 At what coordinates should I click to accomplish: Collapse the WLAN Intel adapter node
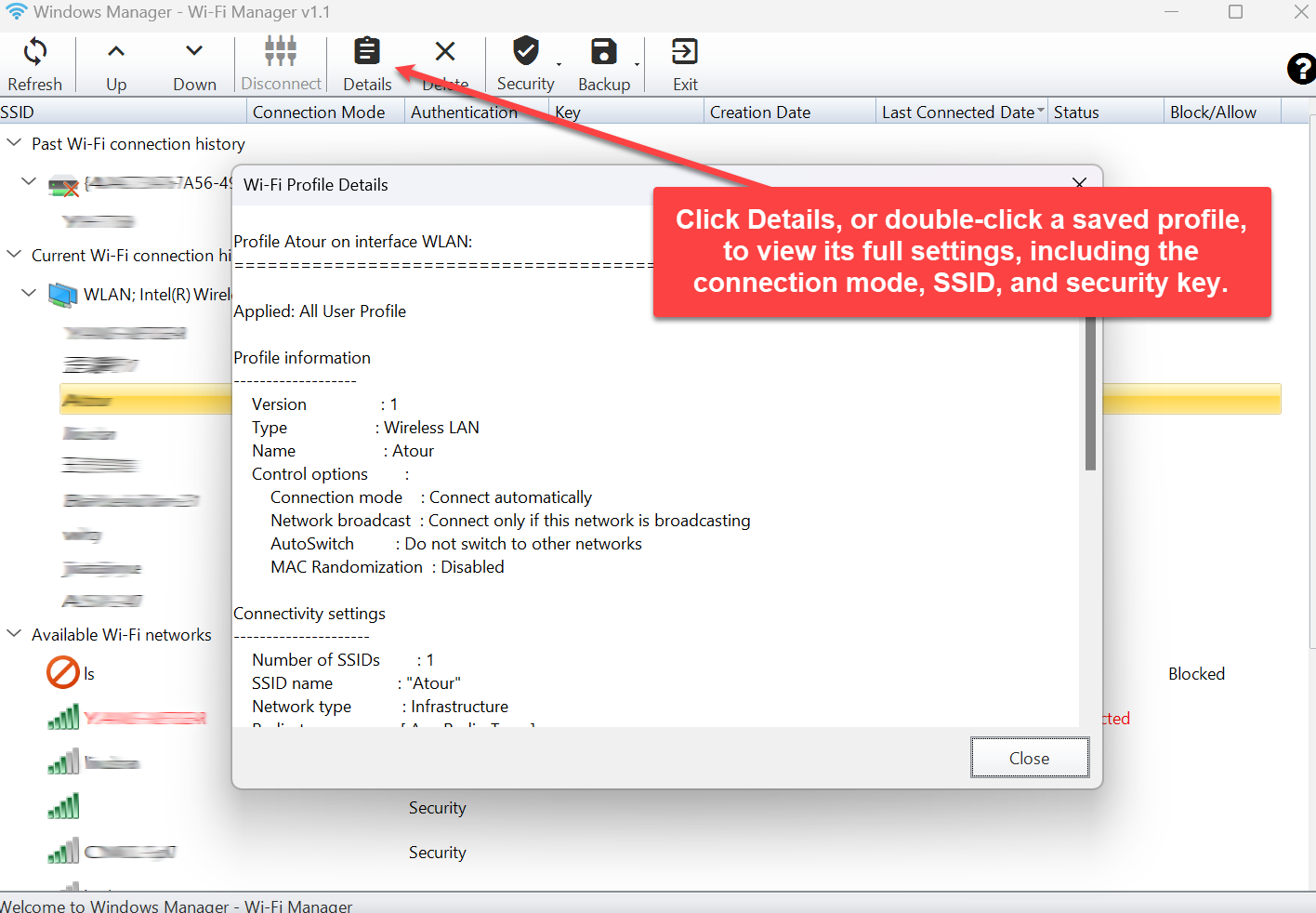pos(29,293)
